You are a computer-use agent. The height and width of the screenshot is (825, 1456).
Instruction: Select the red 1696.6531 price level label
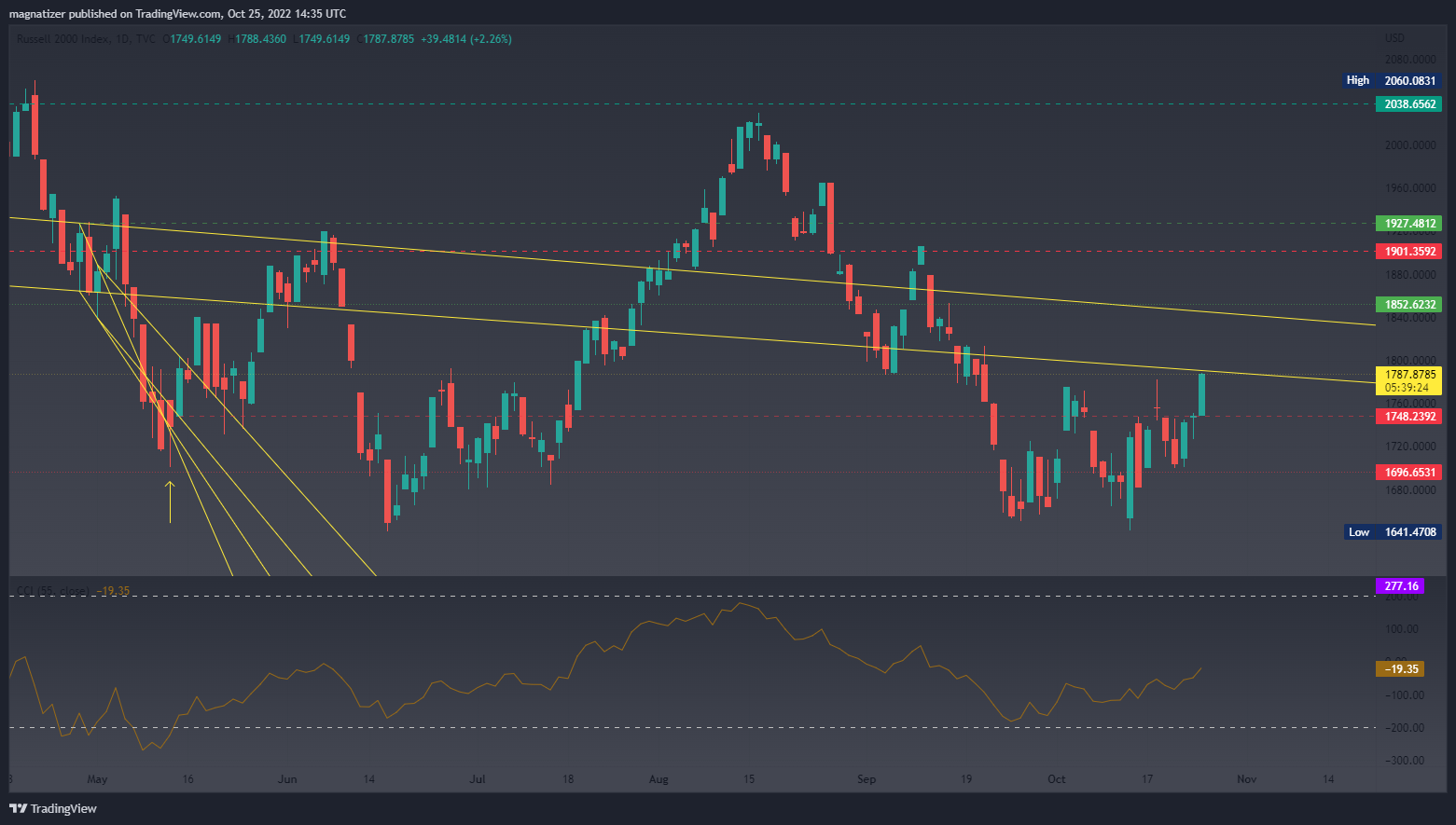[1408, 473]
